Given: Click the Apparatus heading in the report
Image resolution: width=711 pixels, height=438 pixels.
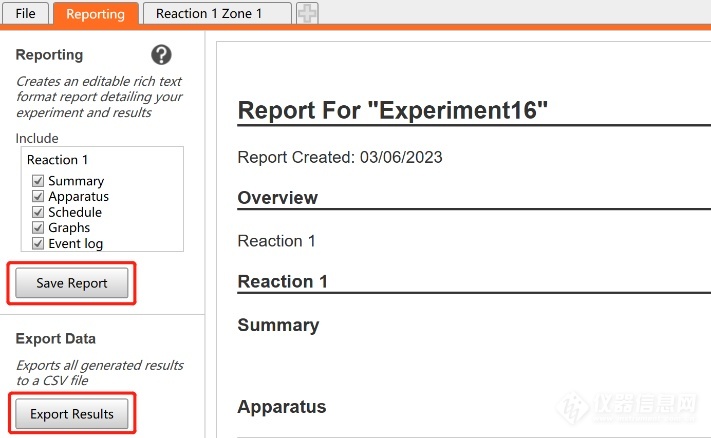Looking at the screenshot, I should click(x=281, y=407).
